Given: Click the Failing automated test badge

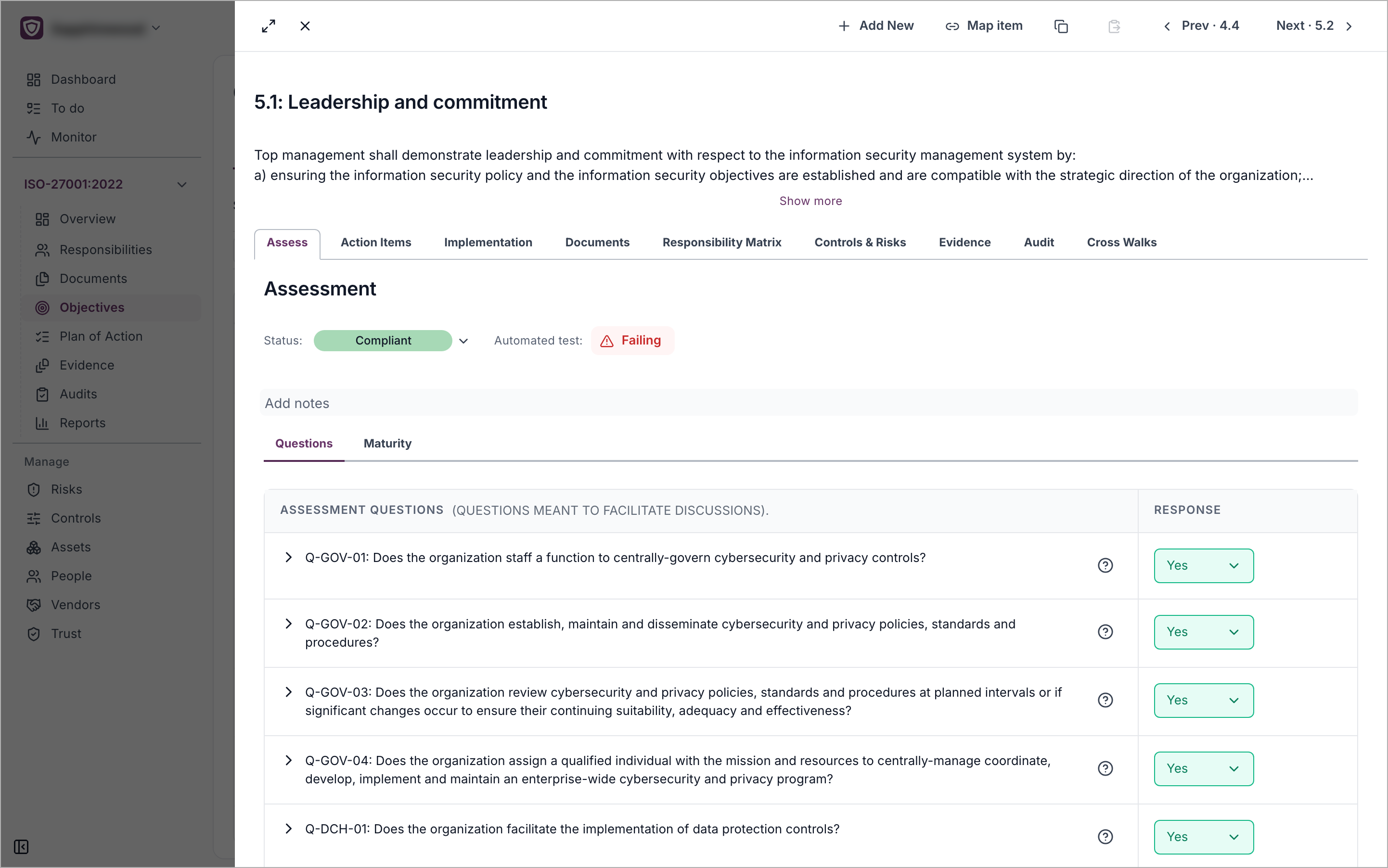Looking at the screenshot, I should click(632, 341).
